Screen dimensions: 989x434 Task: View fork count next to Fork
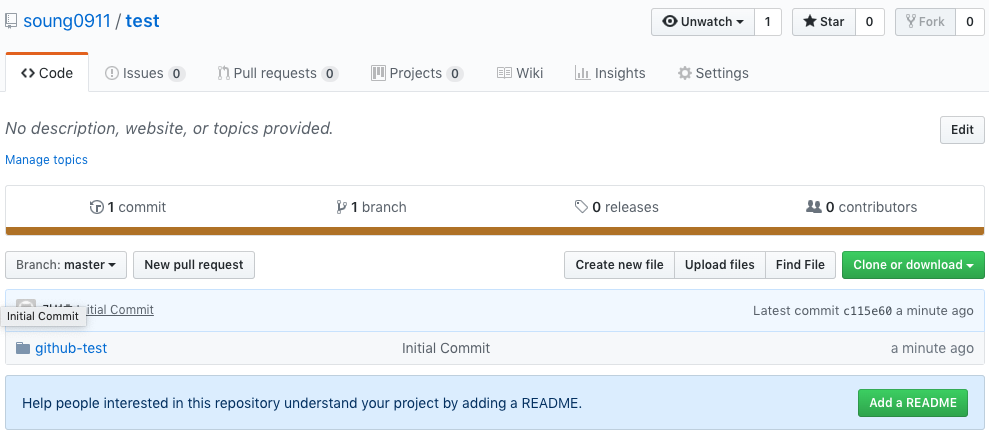click(969, 21)
